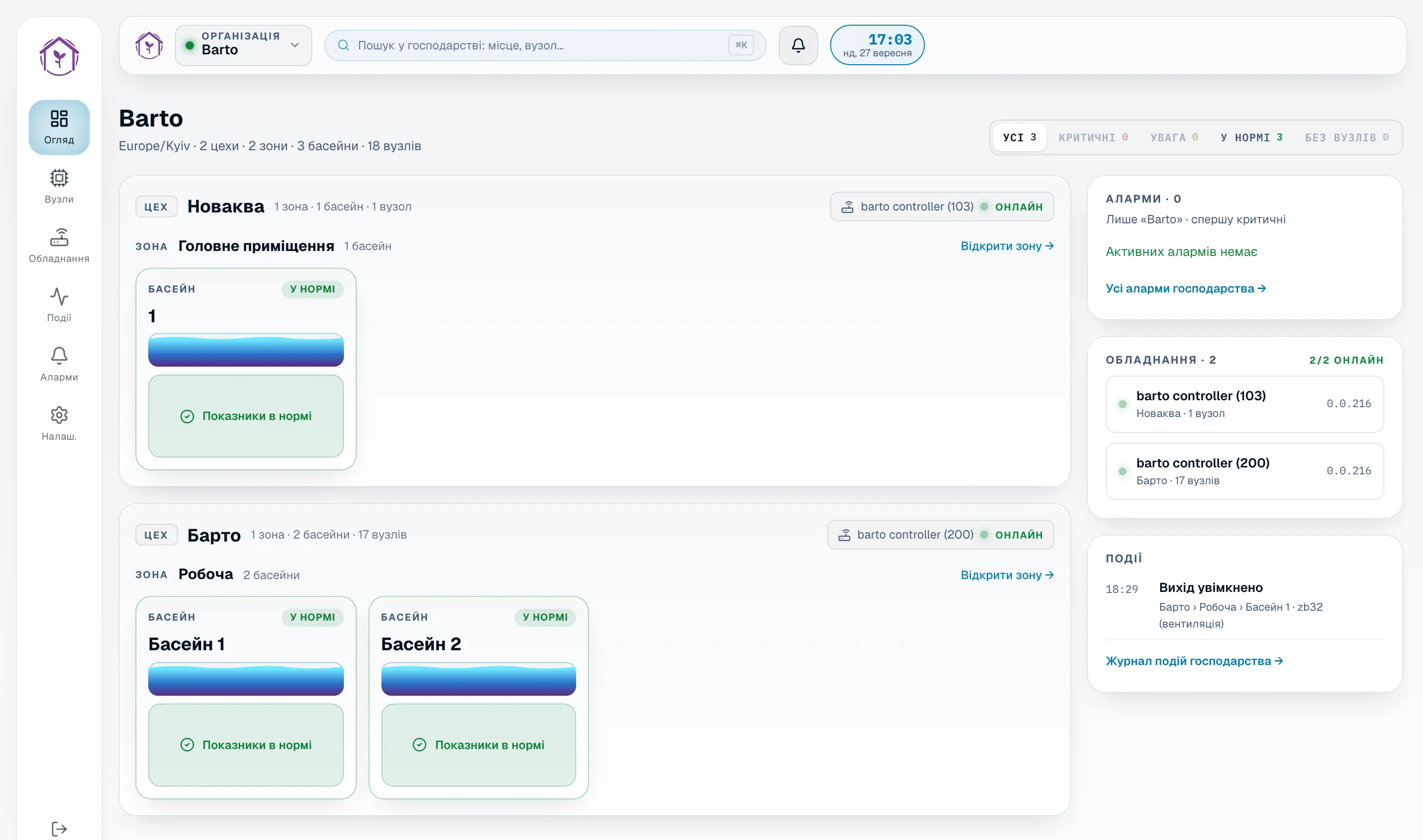Click the water level bar of pool 1 in Новаква

tap(246, 350)
